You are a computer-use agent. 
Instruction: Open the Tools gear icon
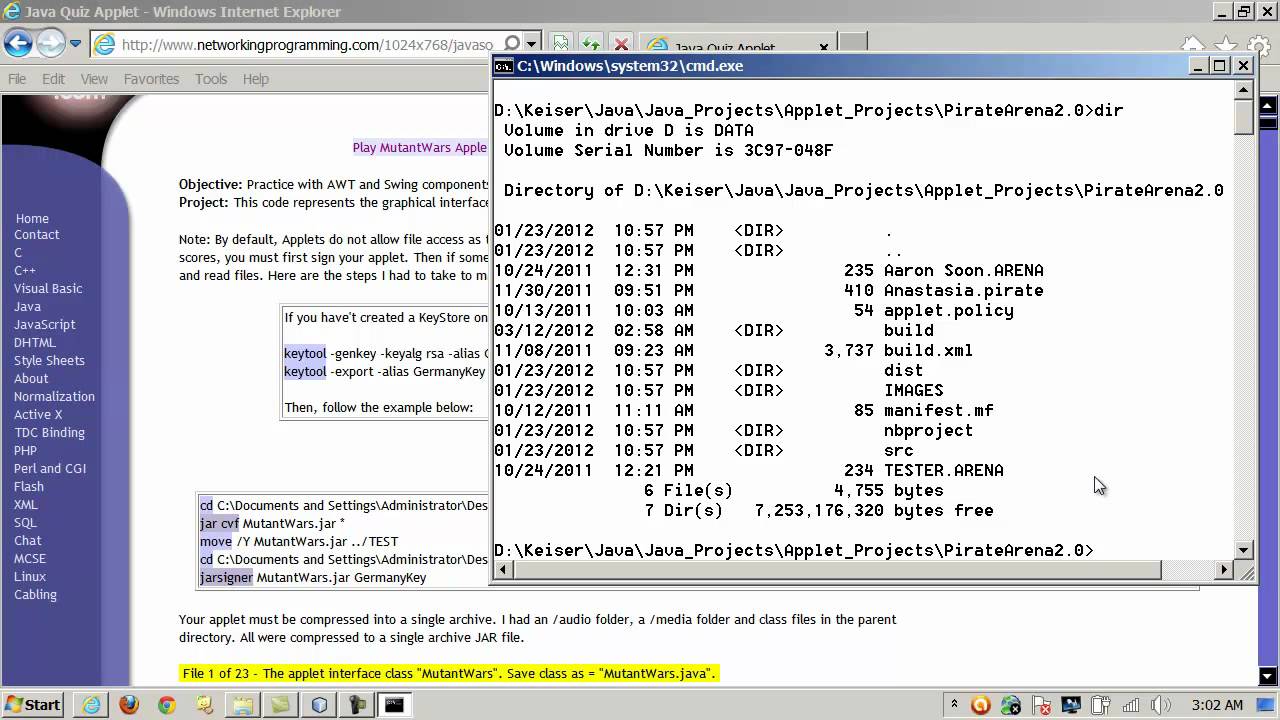1258,45
